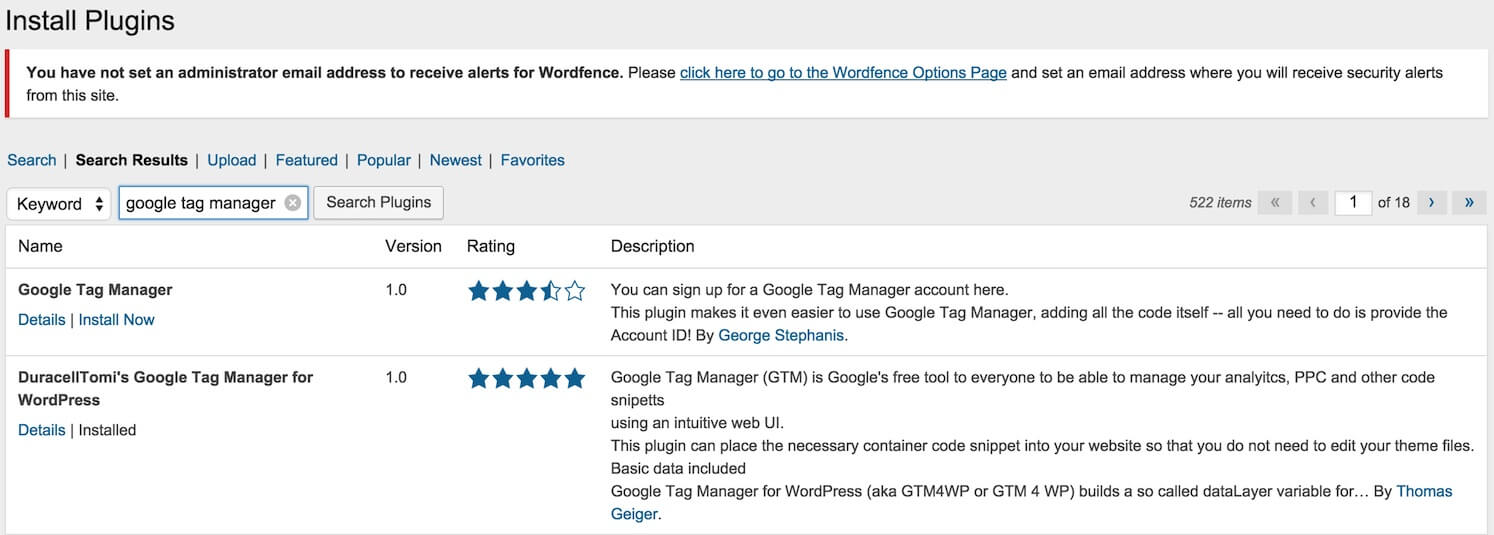Click the Description column header

coord(652,246)
